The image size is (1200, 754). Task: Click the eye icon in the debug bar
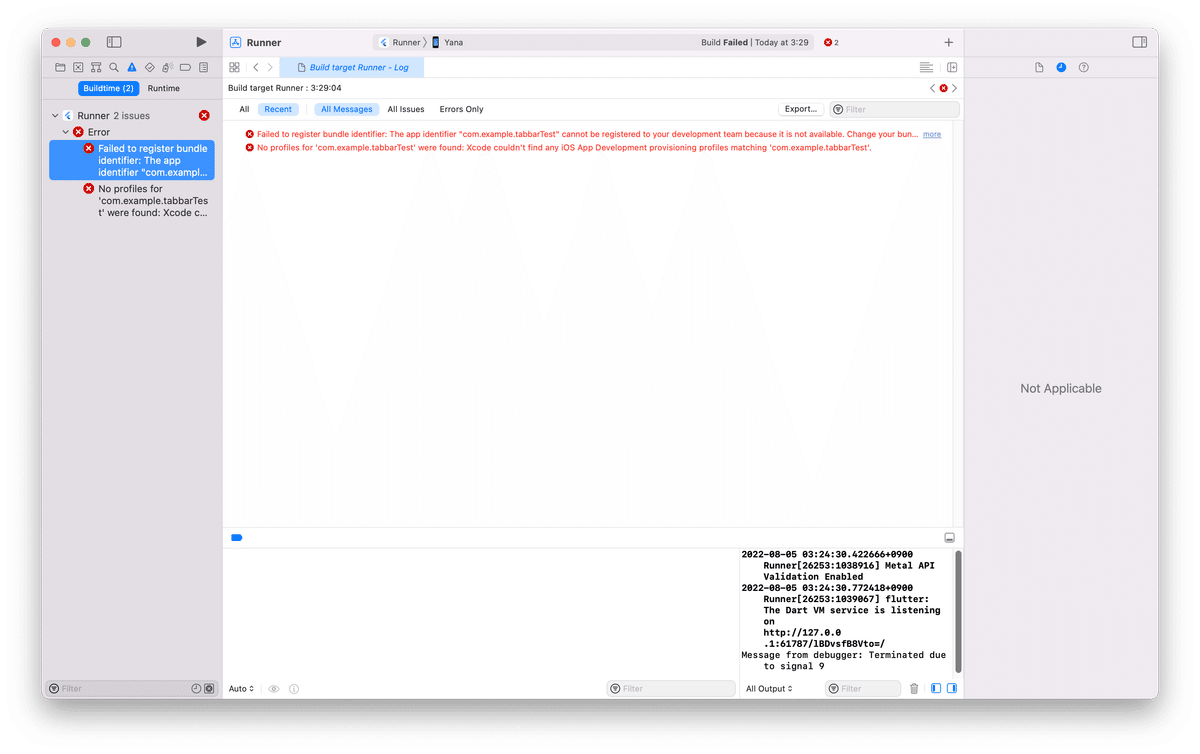click(274, 688)
